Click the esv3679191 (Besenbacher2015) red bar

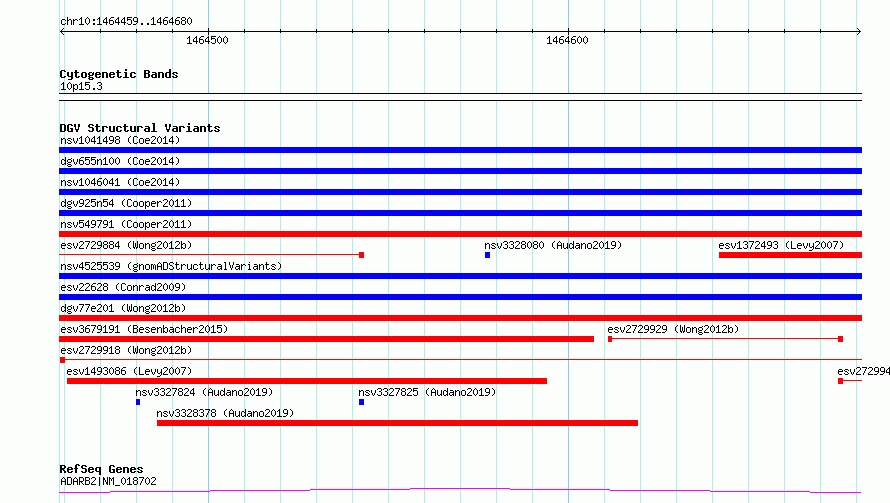326,339
